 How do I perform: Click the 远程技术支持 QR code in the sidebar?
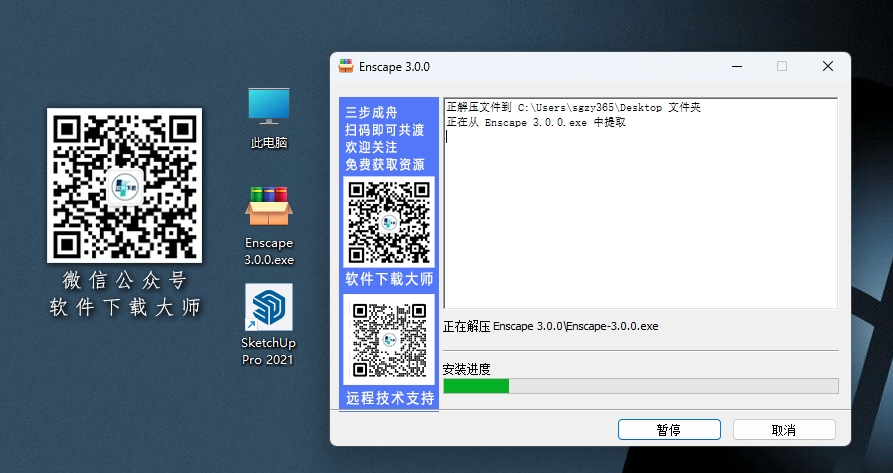point(389,340)
